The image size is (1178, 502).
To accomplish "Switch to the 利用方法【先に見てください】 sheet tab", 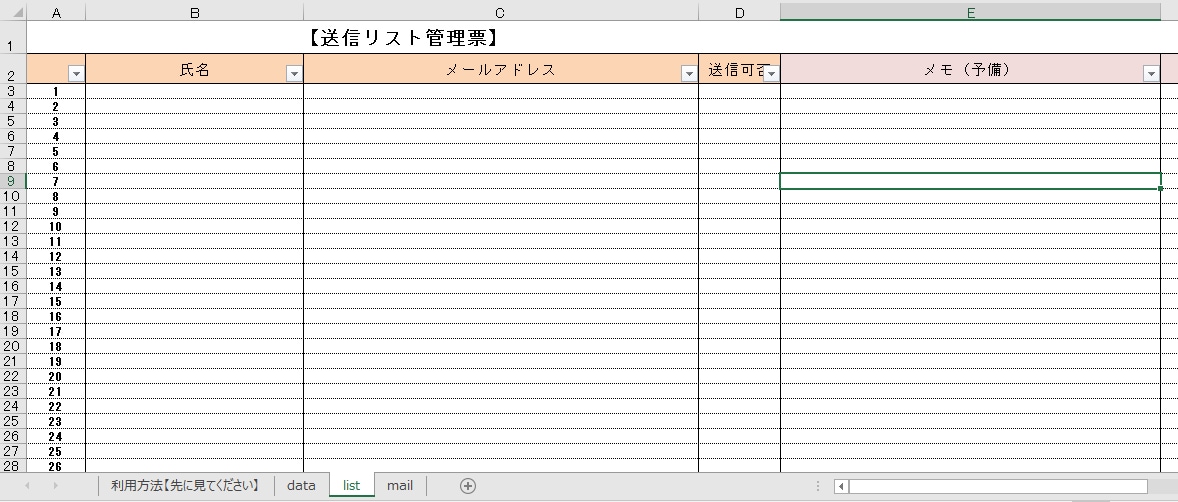I will coord(186,485).
